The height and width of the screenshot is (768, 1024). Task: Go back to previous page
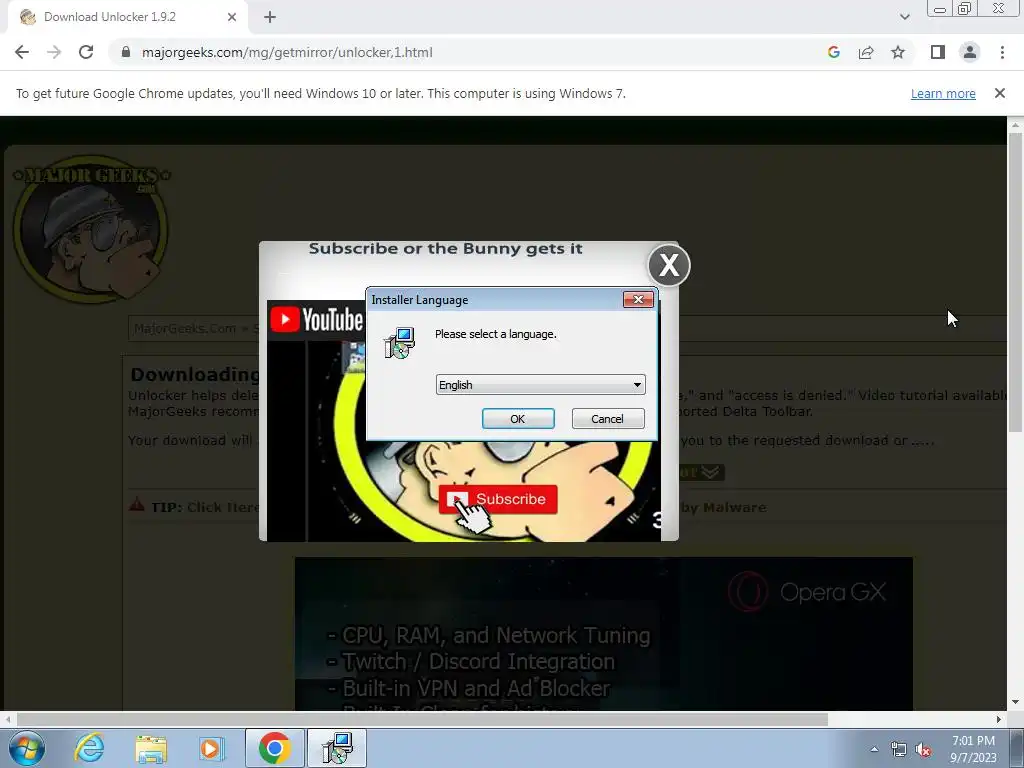point(22,52)
